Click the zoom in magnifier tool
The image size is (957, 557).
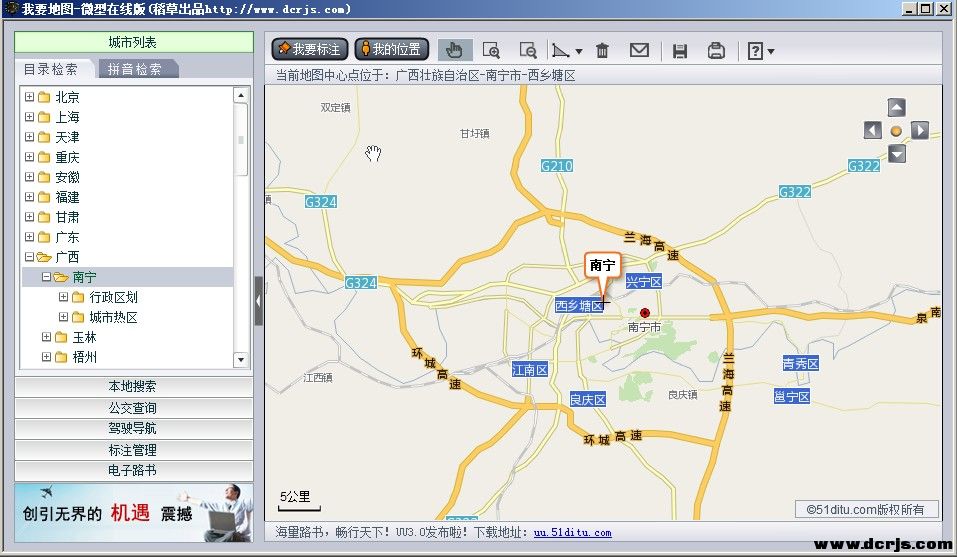tap(491, 50)
